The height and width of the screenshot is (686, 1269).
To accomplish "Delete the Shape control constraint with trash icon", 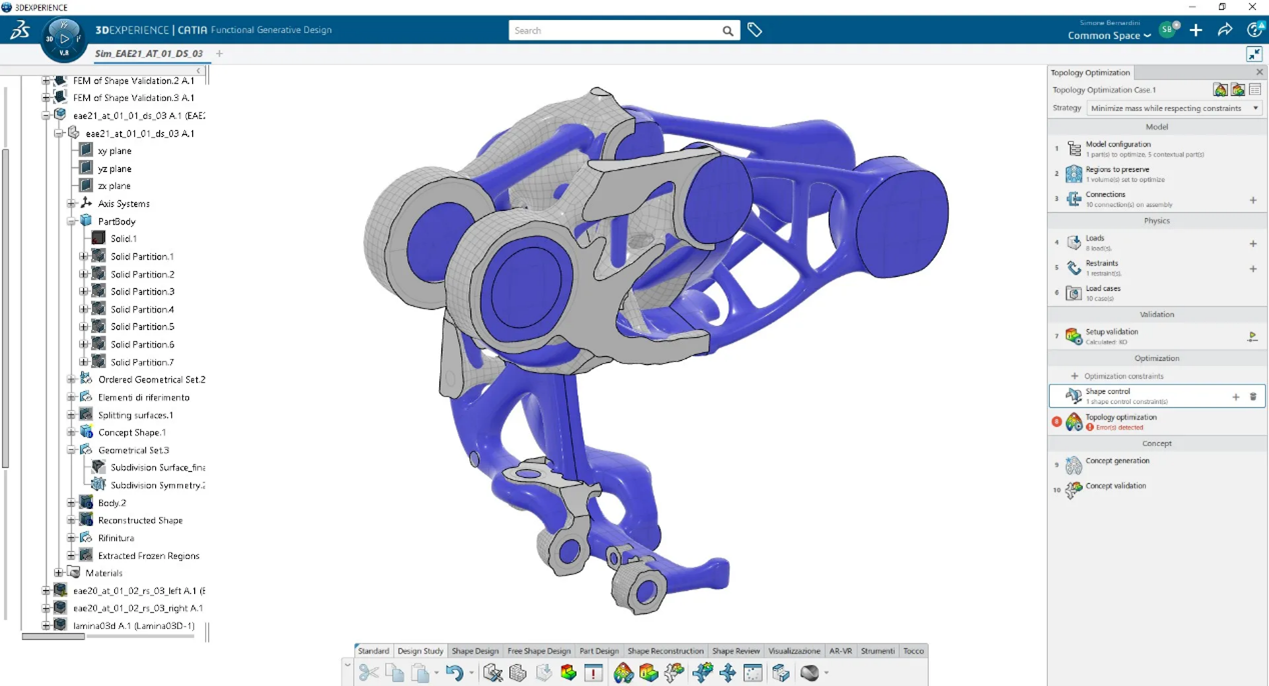I will click(1253, 397).
